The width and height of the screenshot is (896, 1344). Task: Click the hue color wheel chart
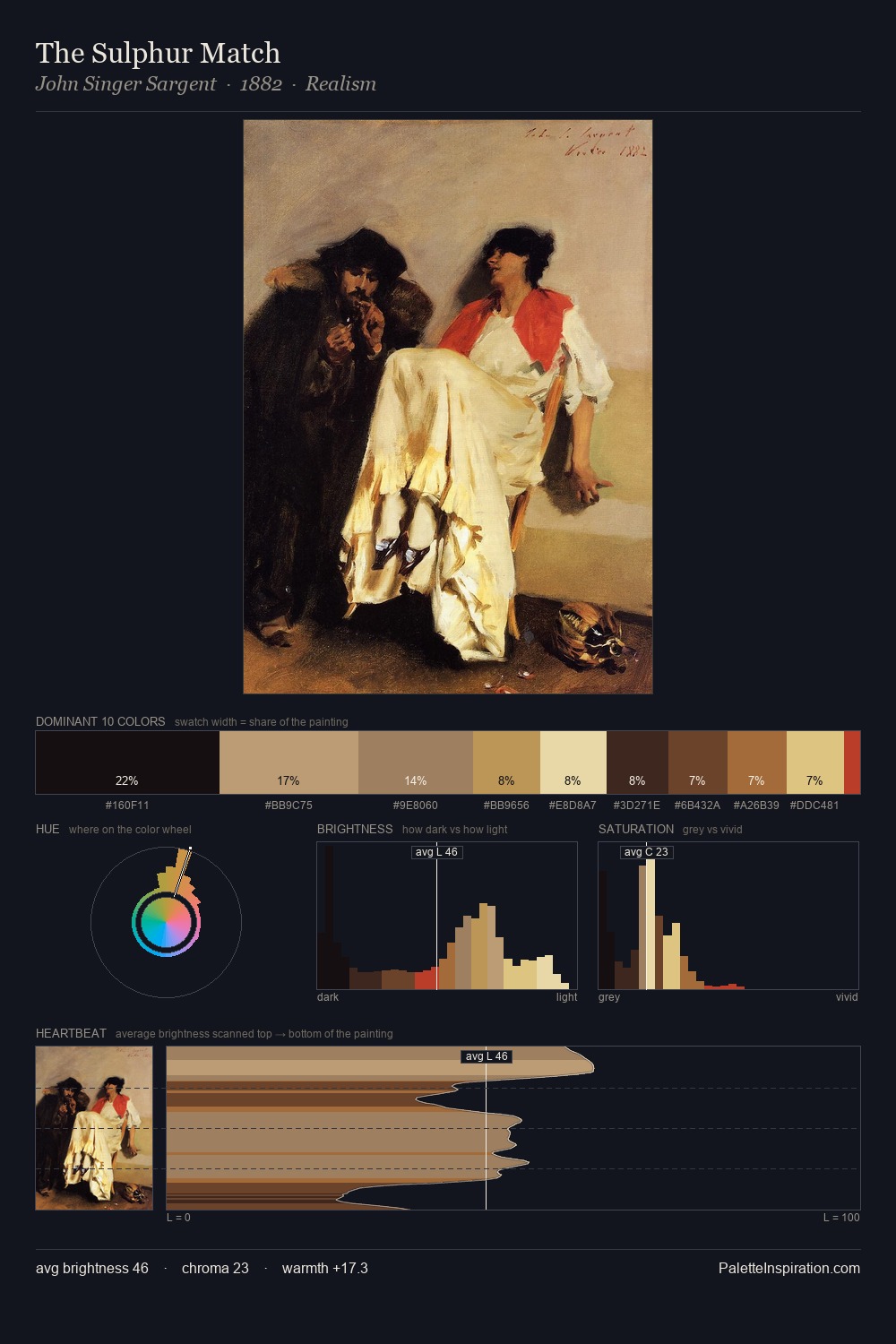(166, 922)
